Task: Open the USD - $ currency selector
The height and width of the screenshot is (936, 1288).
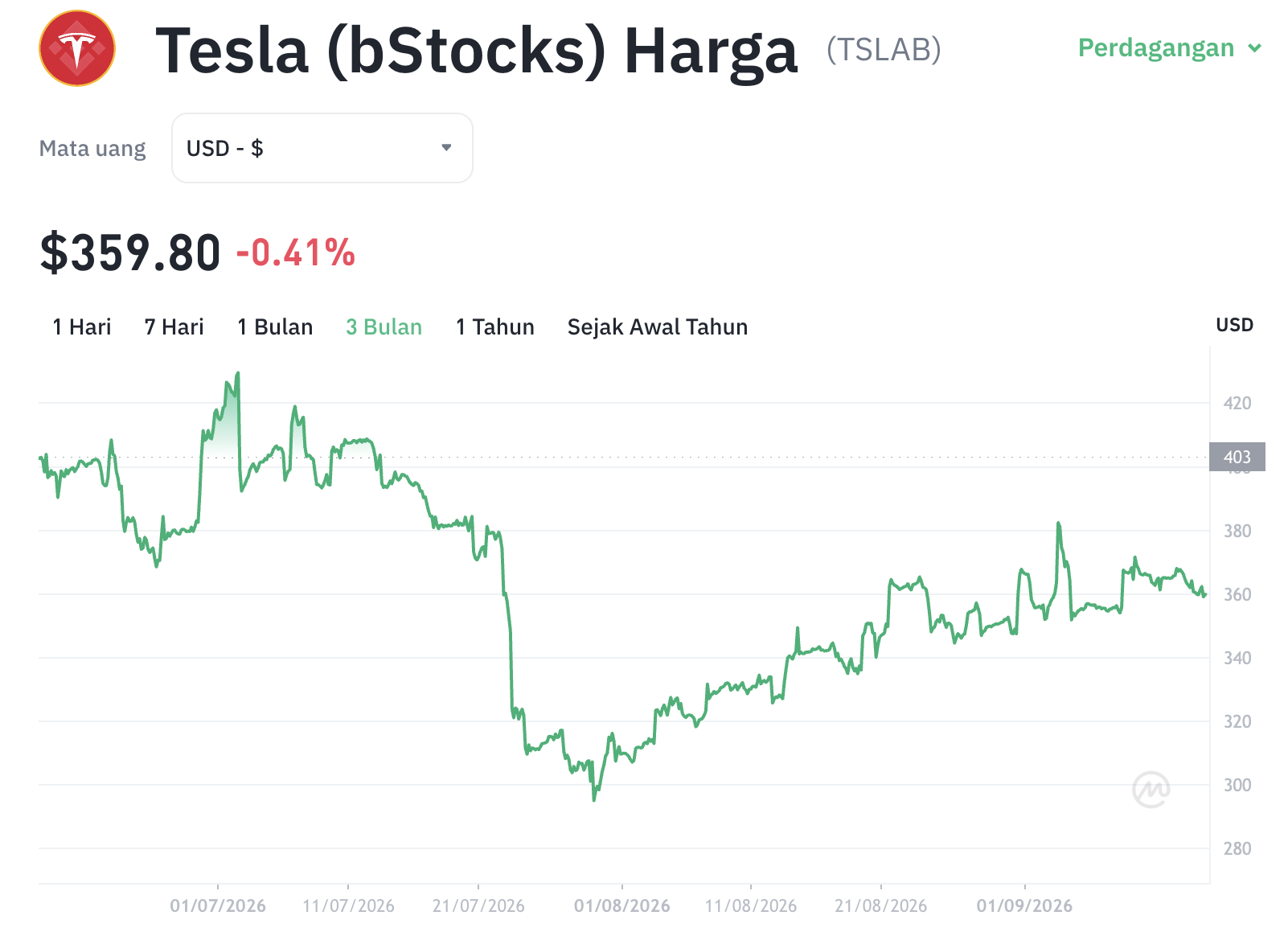Action: (x=322, y=148)
